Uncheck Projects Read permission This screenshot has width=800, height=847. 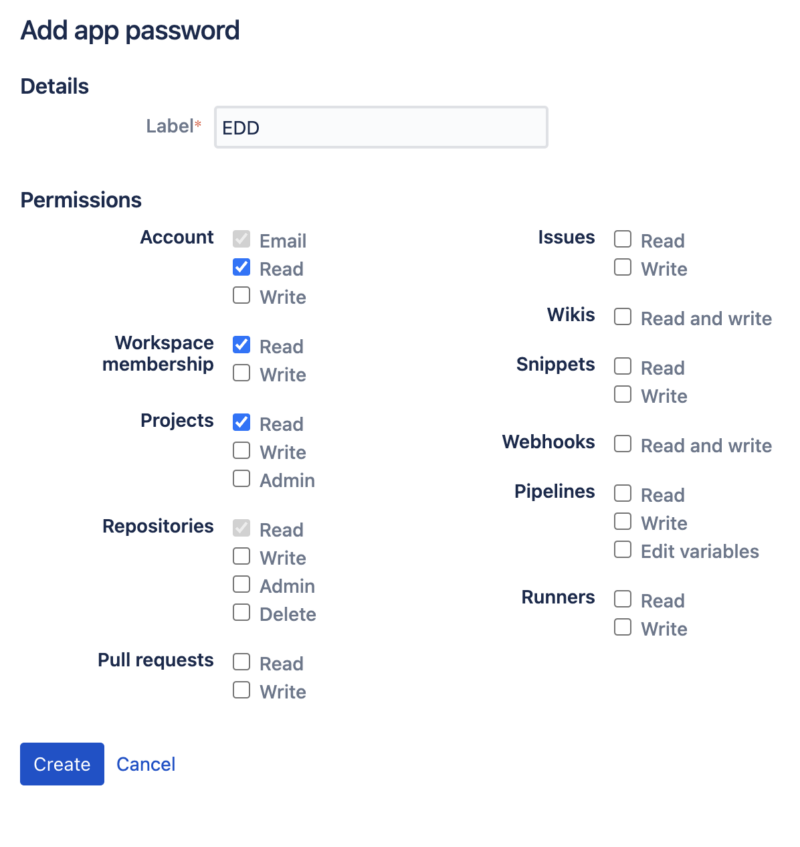coord(241,423)
